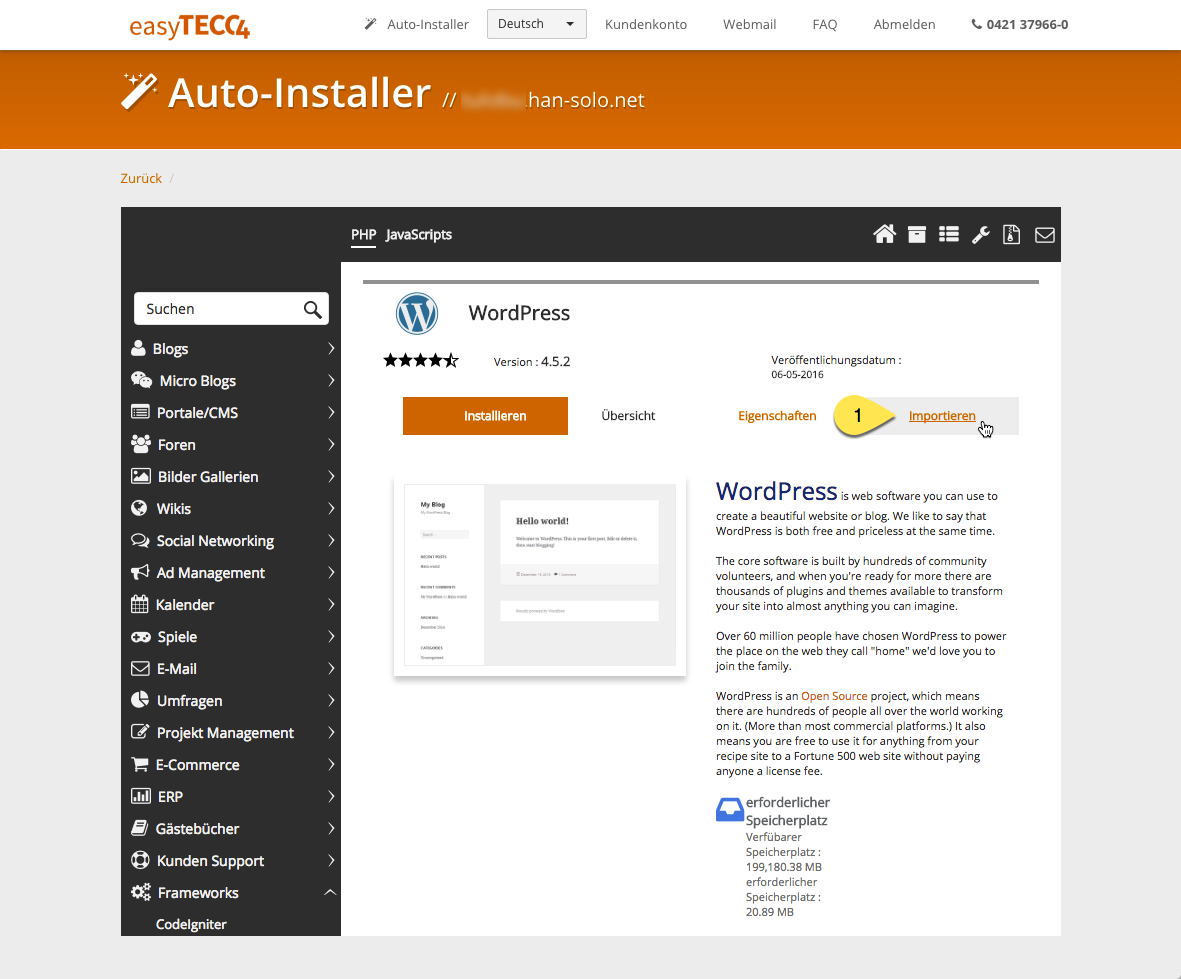Switch to the JavaScripts tab
Viewport: 1181px width, 979px height.
[x=419, y=235]
